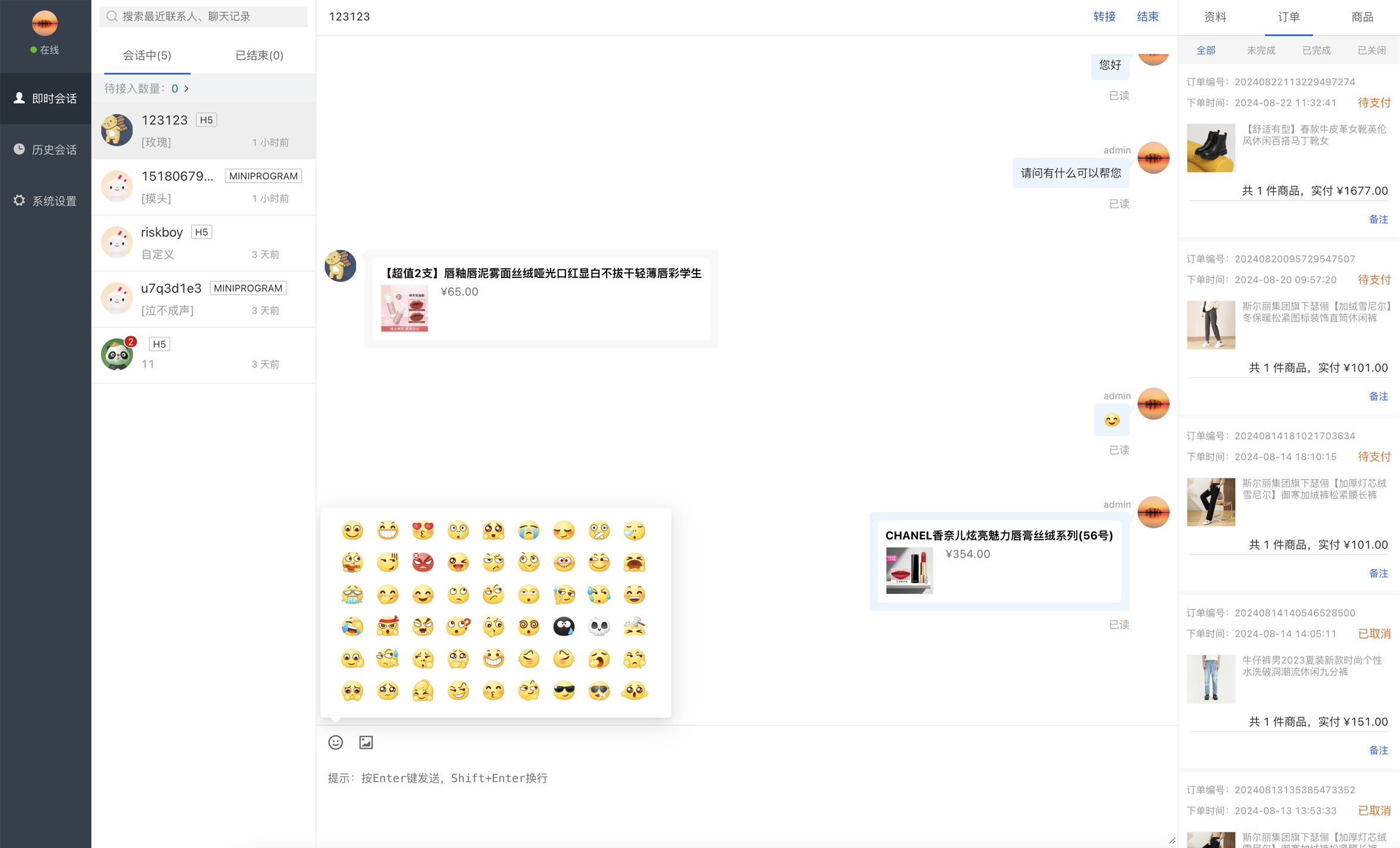The height and width of the screenshot is (848, 1400).
Task: Open the 资料 tab
Action: click(1215, 17)
